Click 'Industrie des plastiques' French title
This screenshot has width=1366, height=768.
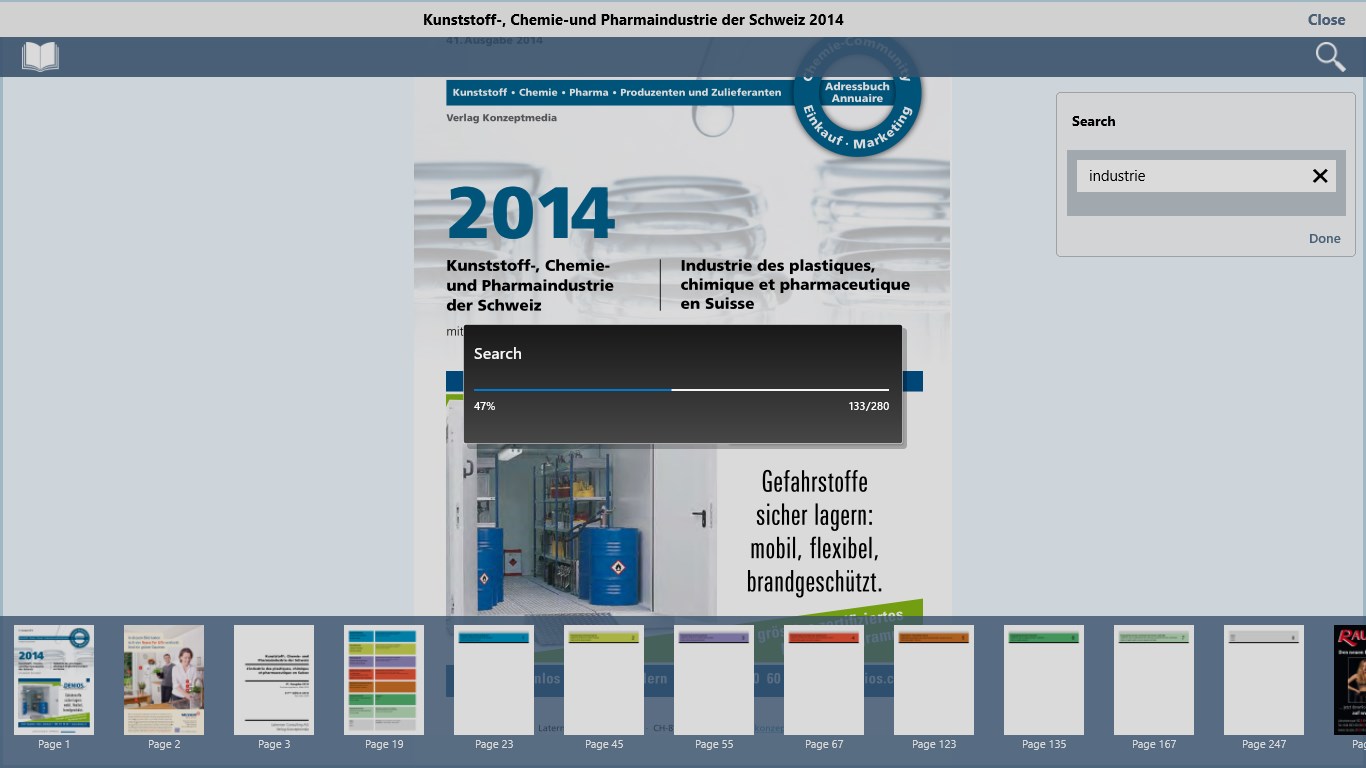click(795, 284)
